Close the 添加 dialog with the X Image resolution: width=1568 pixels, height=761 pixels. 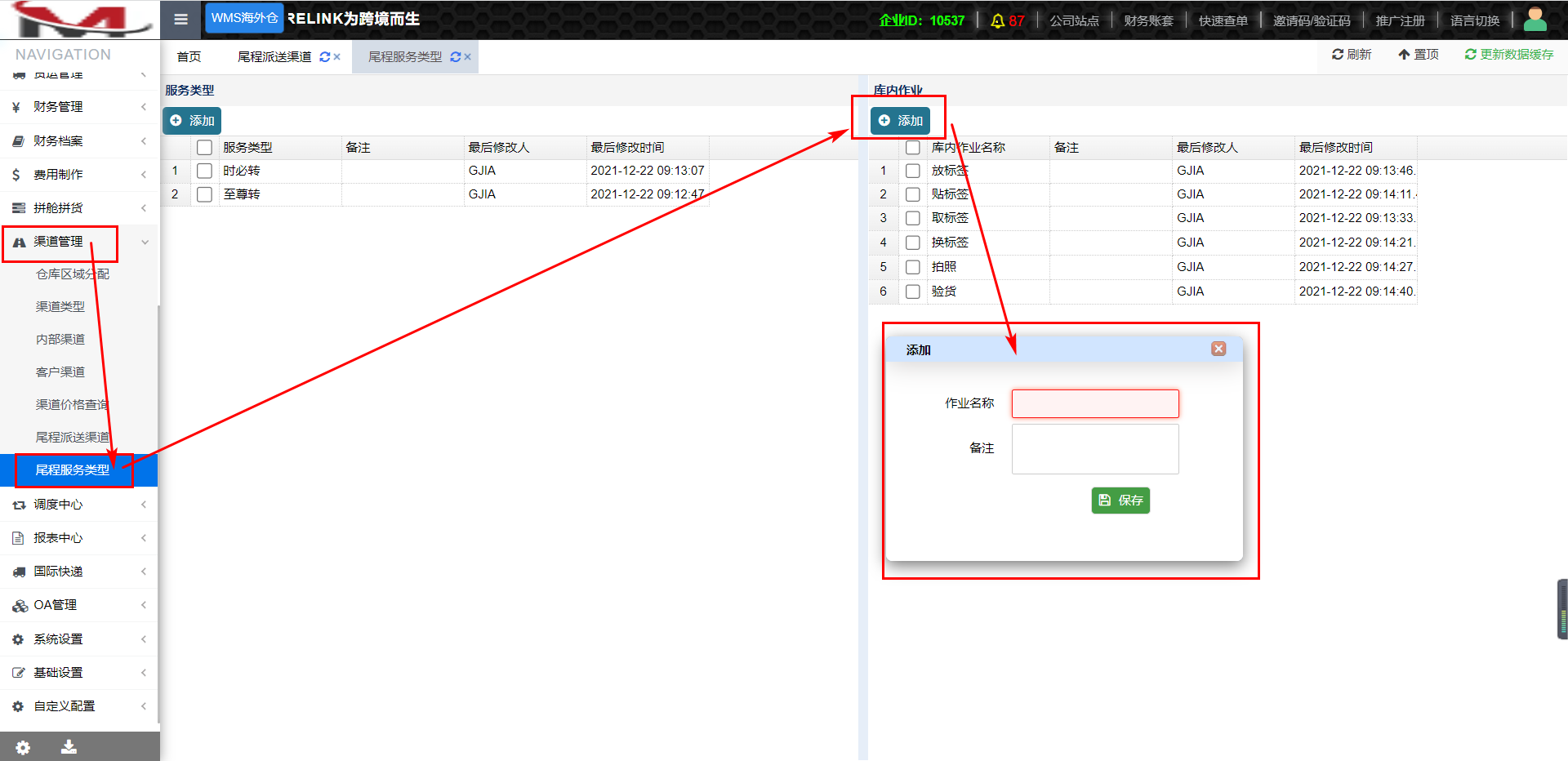click(1218, 349)
